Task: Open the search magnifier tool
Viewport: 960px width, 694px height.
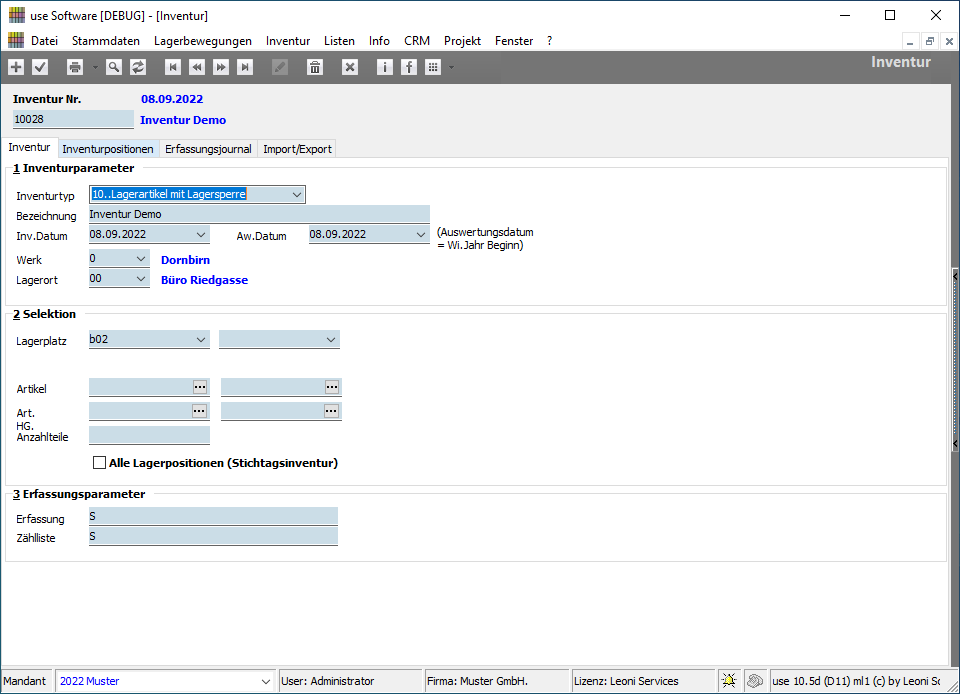Action: pyautogui.click(x=113, y=67)
